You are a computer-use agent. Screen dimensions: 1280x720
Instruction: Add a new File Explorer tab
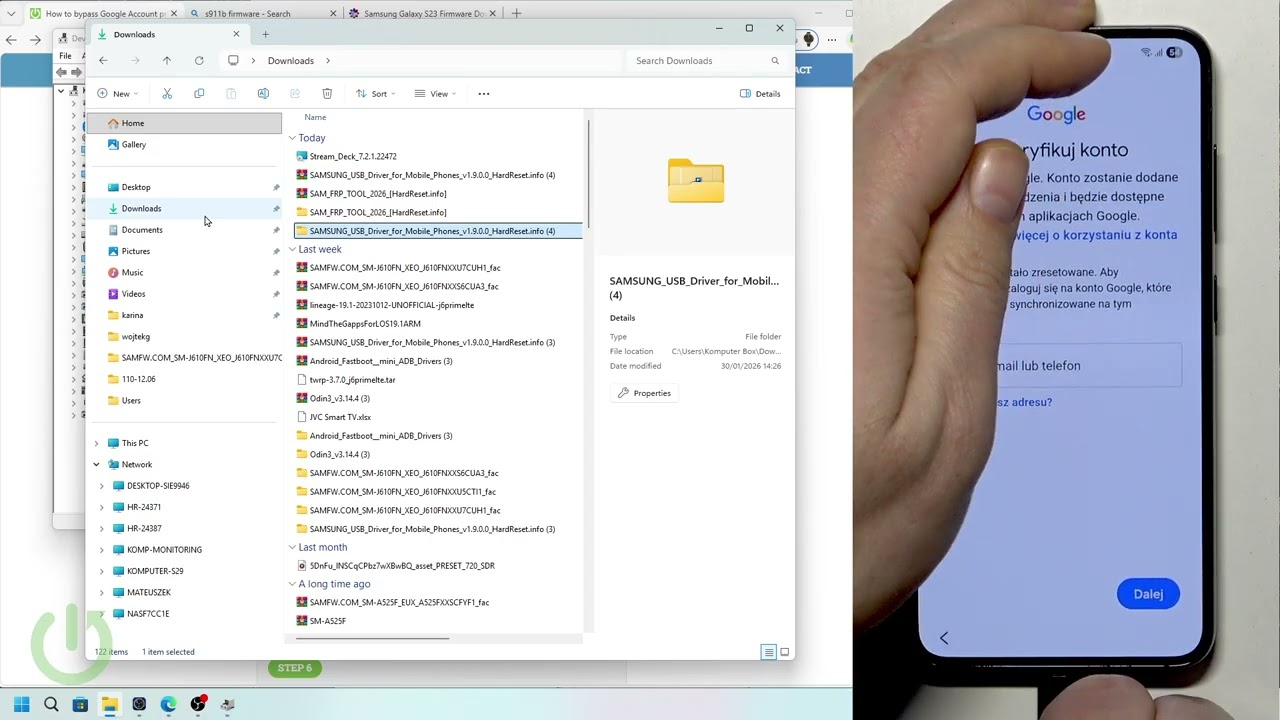click(x=265, y=35)
